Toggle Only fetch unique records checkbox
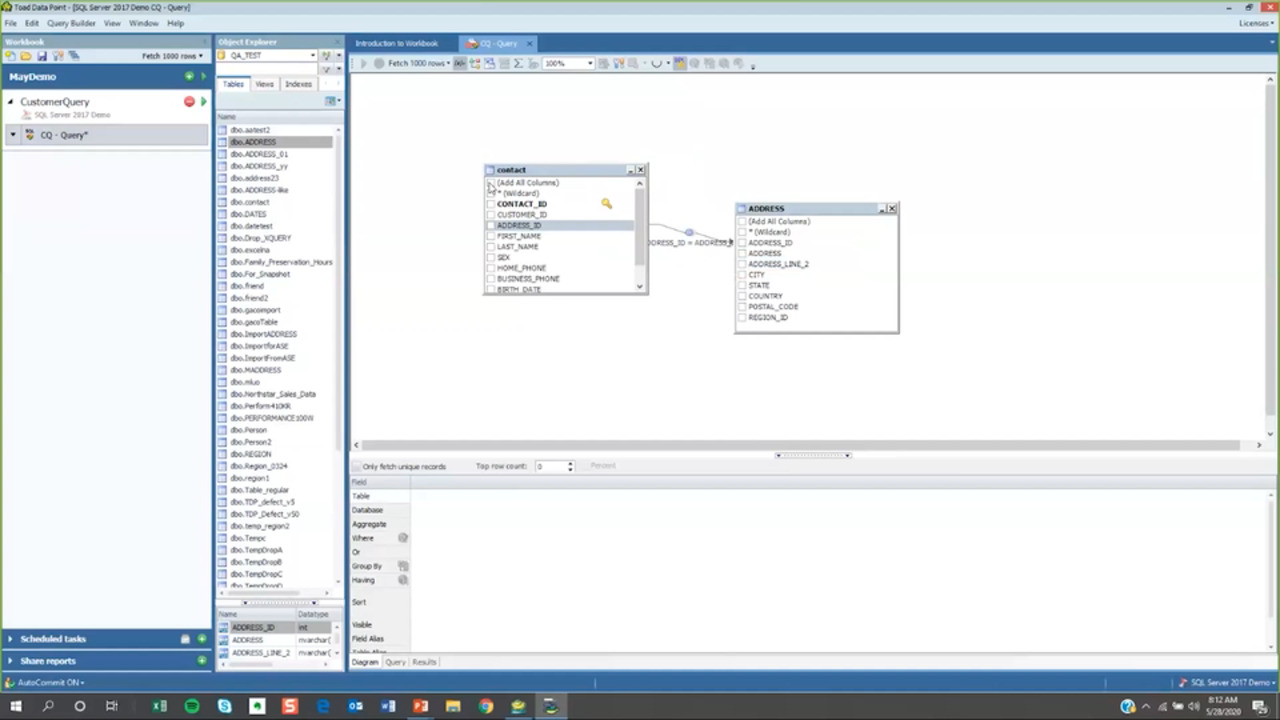 pos(357,467)
